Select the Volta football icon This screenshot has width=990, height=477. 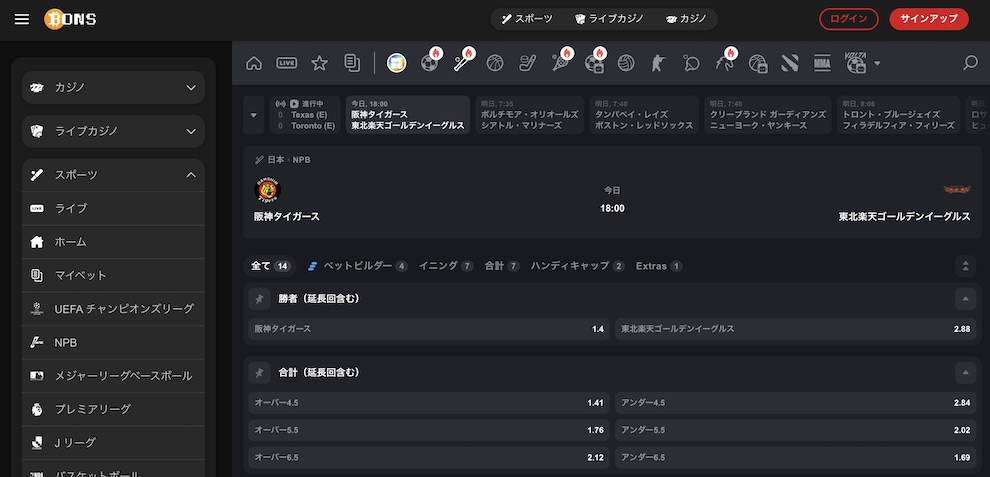(855, 63)
